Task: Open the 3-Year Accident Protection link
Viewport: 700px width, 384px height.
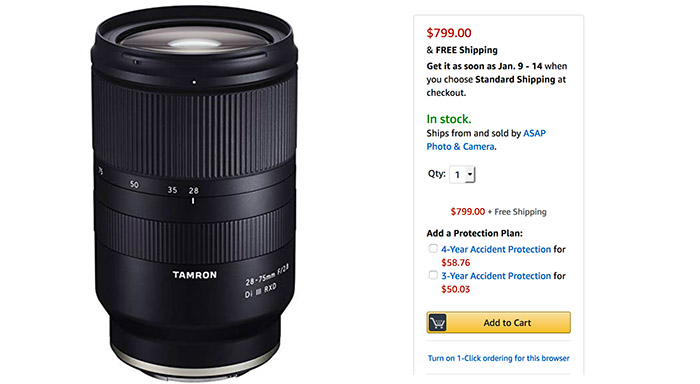Action: click(496, 276)
